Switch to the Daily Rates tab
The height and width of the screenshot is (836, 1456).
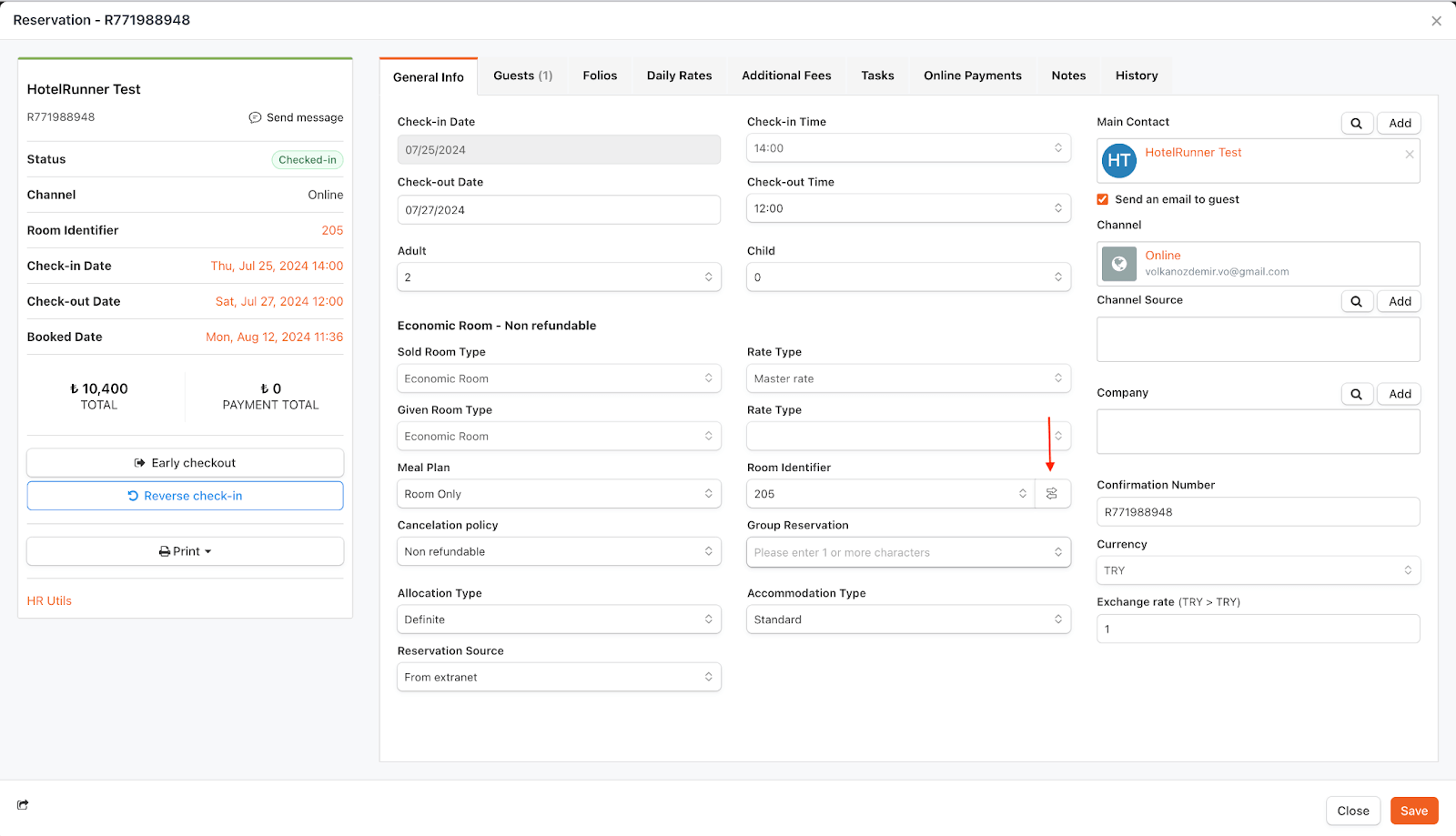pos(679,76)
